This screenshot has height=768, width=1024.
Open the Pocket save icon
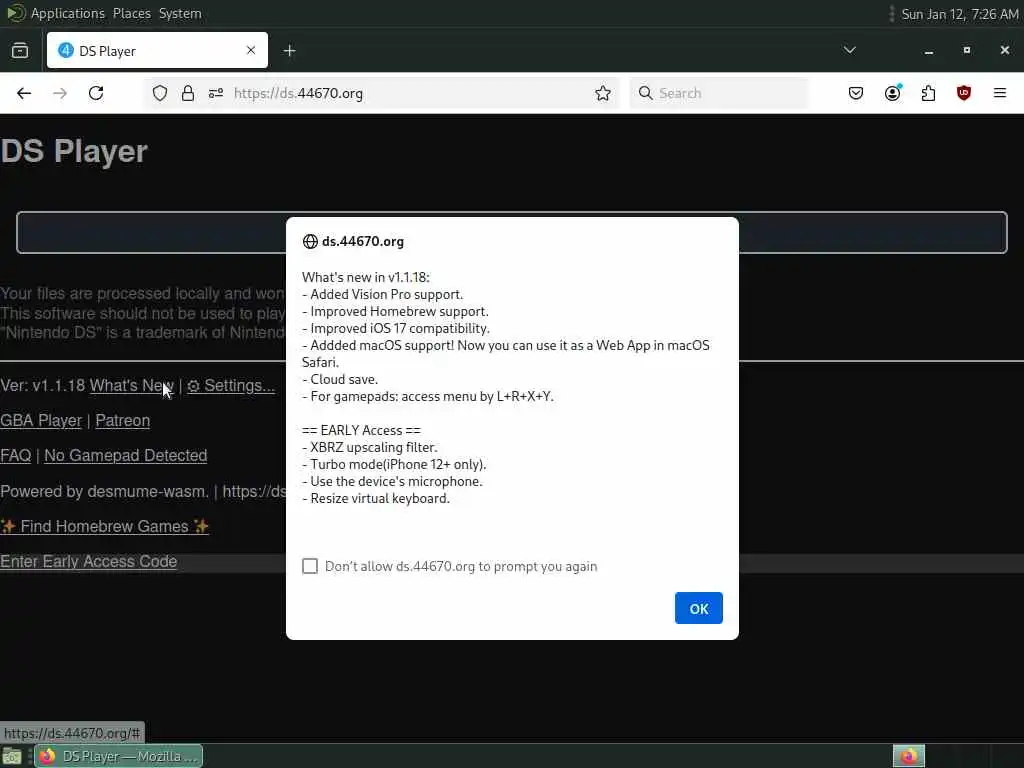click(856, 93)
